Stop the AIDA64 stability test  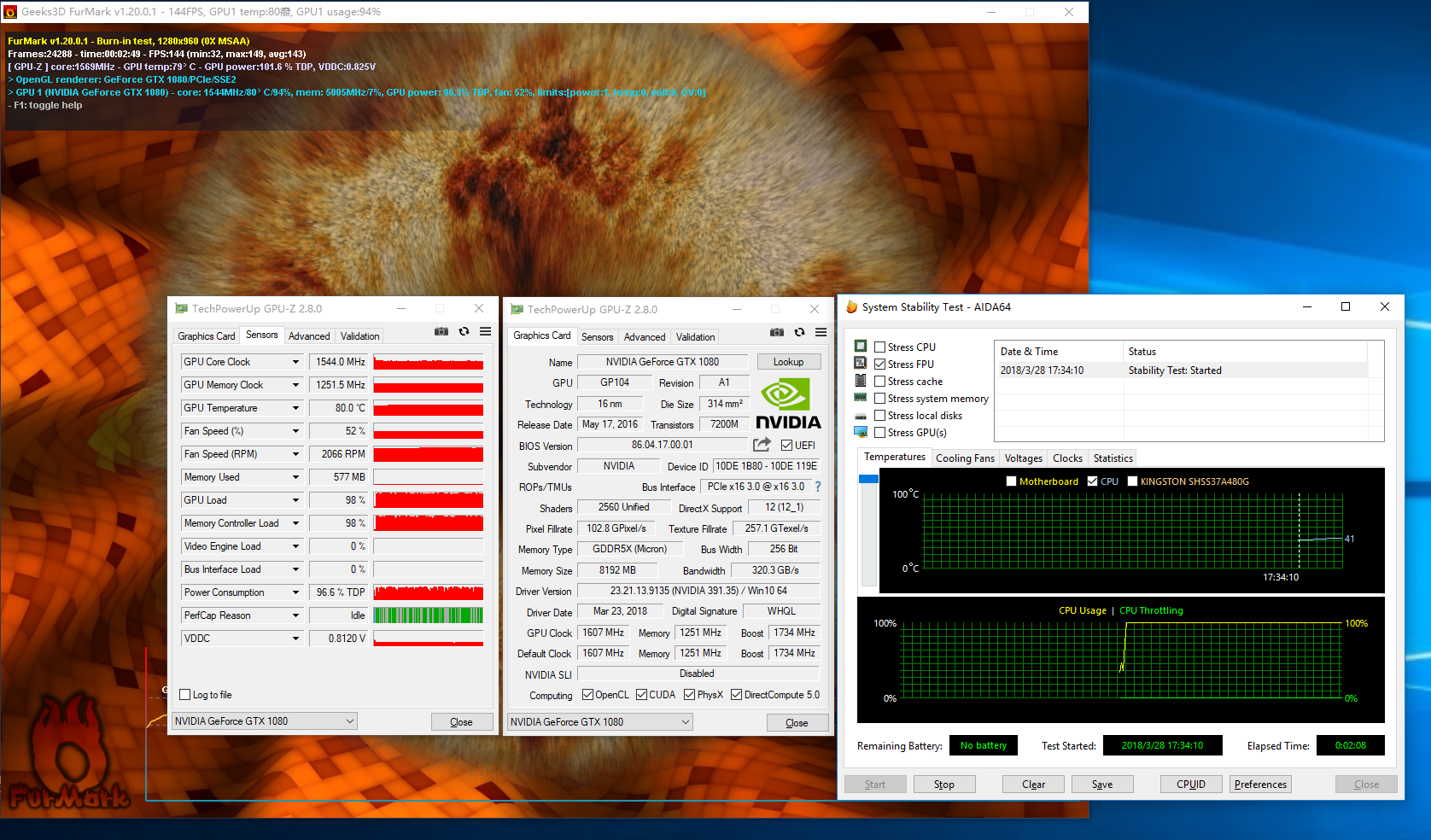coord(943,785)
